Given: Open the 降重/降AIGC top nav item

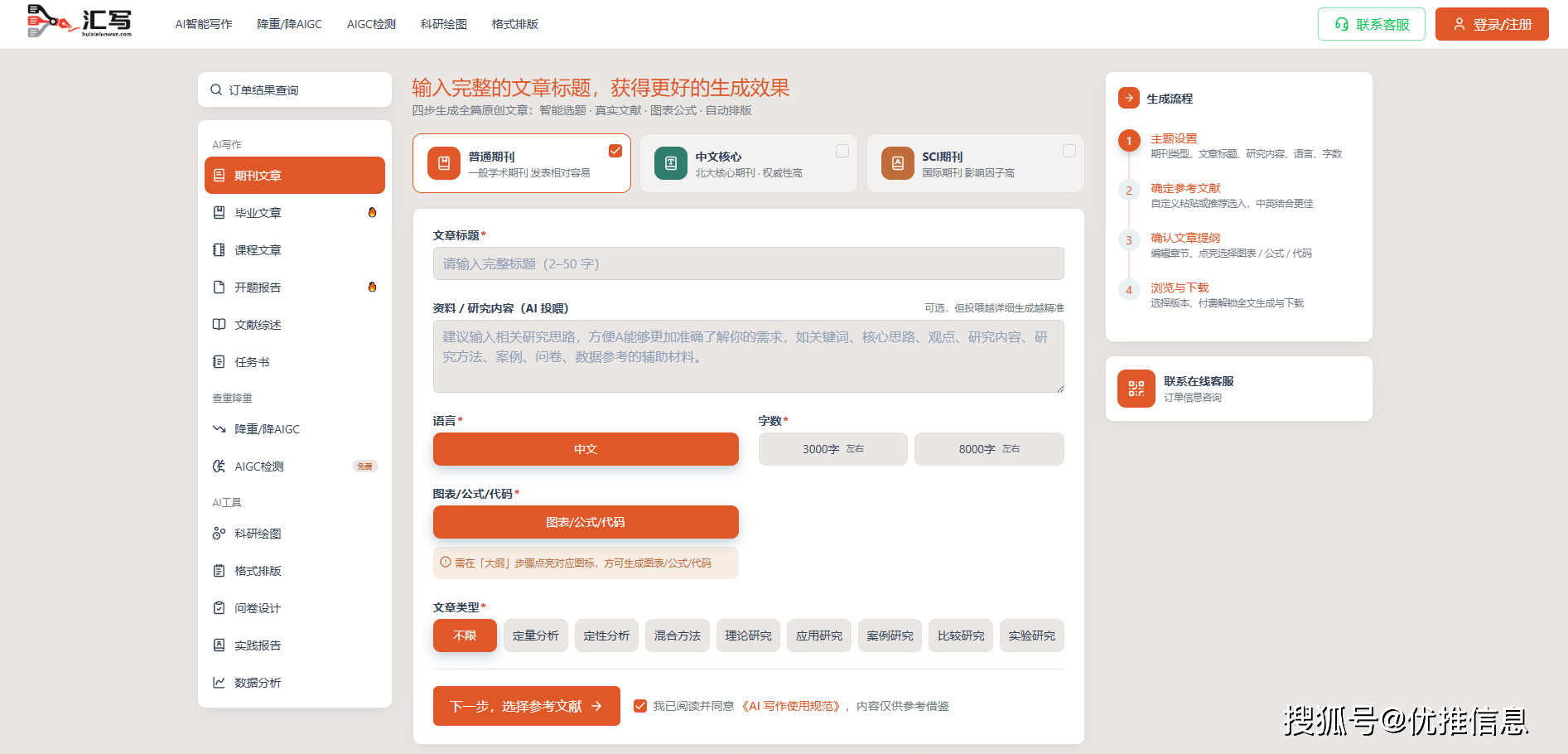Looking at the screenshot, I should pyautogui.click(x=289, y=24).
